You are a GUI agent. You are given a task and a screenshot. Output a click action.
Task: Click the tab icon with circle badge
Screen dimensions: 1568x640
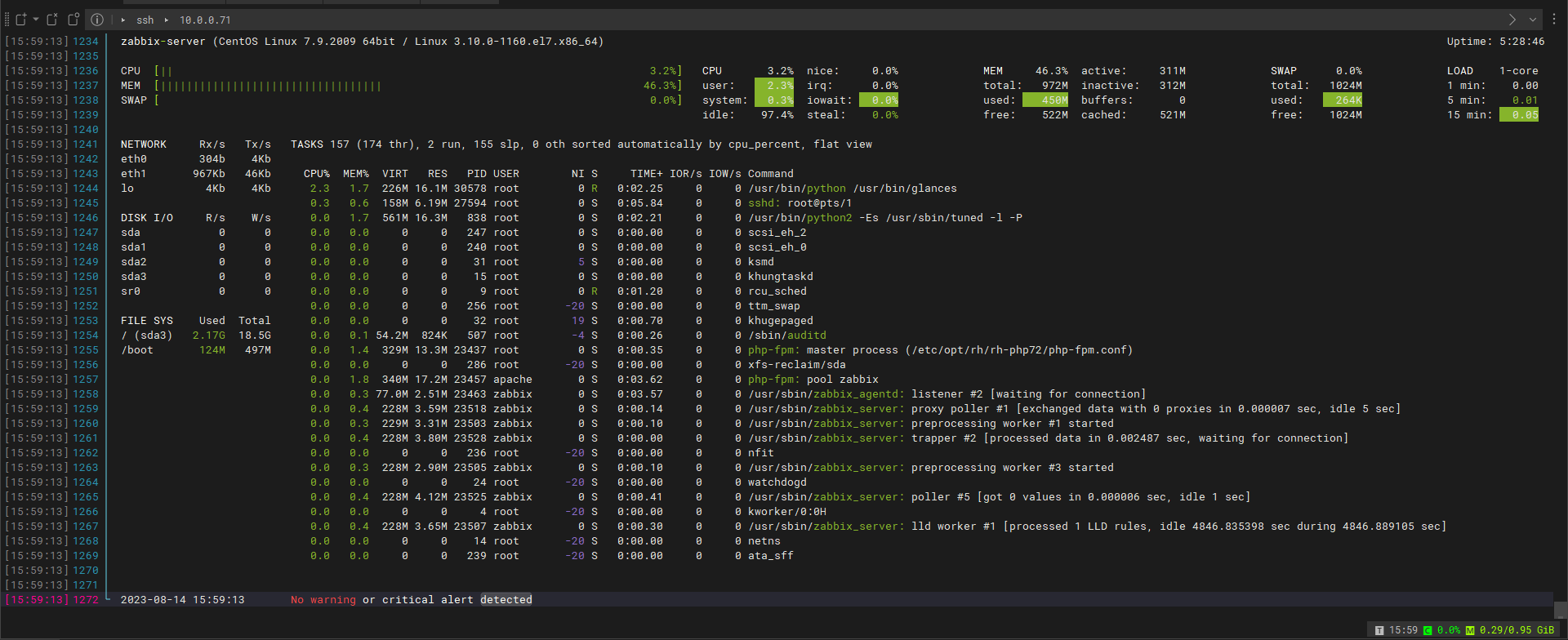point(73,20)
